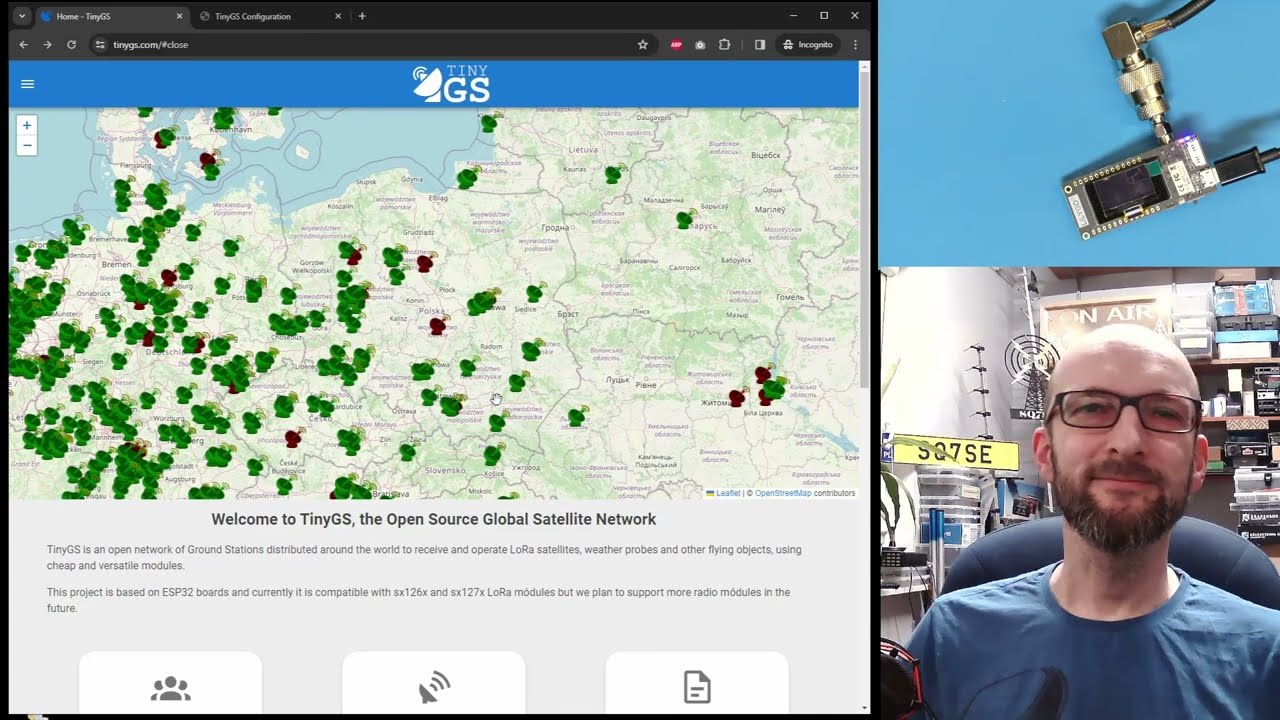Select the green station marker above Siedlce
Viewport: 1280px width, 720px height.
pos(535,293)
